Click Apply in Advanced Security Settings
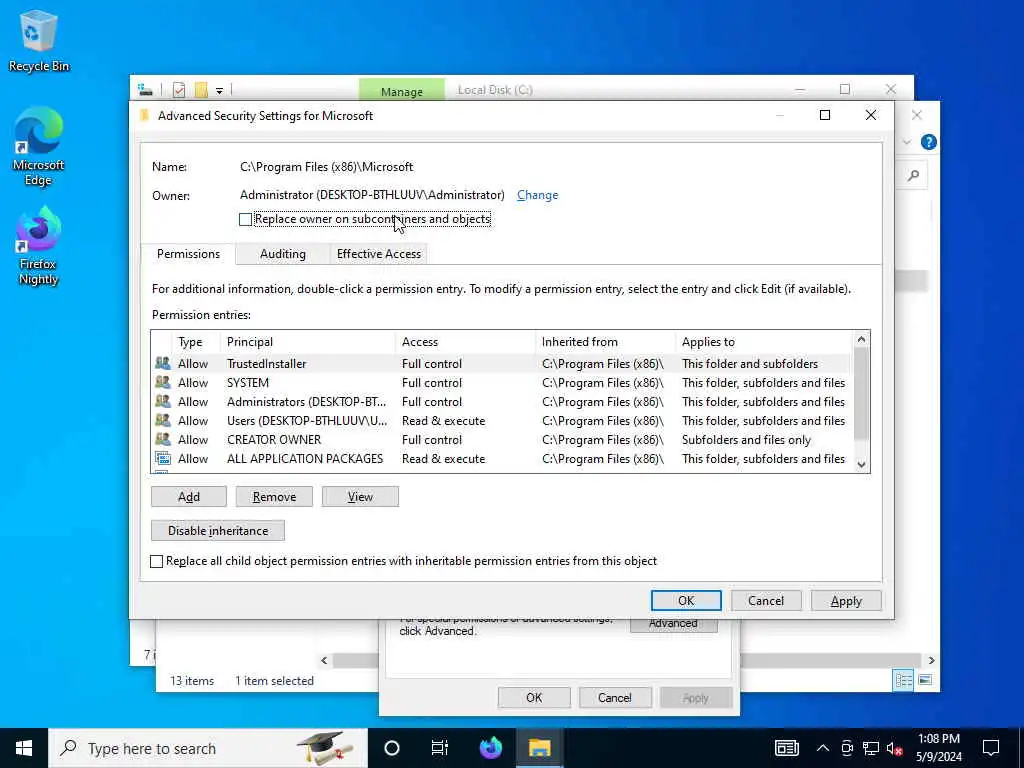The width and height of the screenshot is (1024, 768). 846,600
